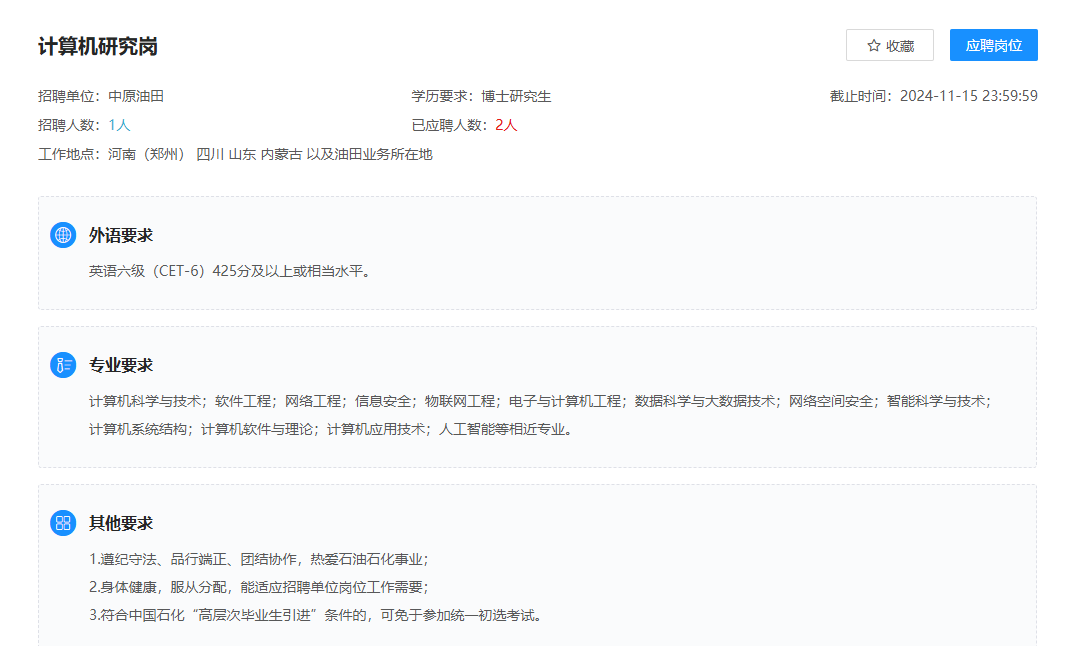Open the 中原油田 recruiting unit link

click(x=135, y=96)
